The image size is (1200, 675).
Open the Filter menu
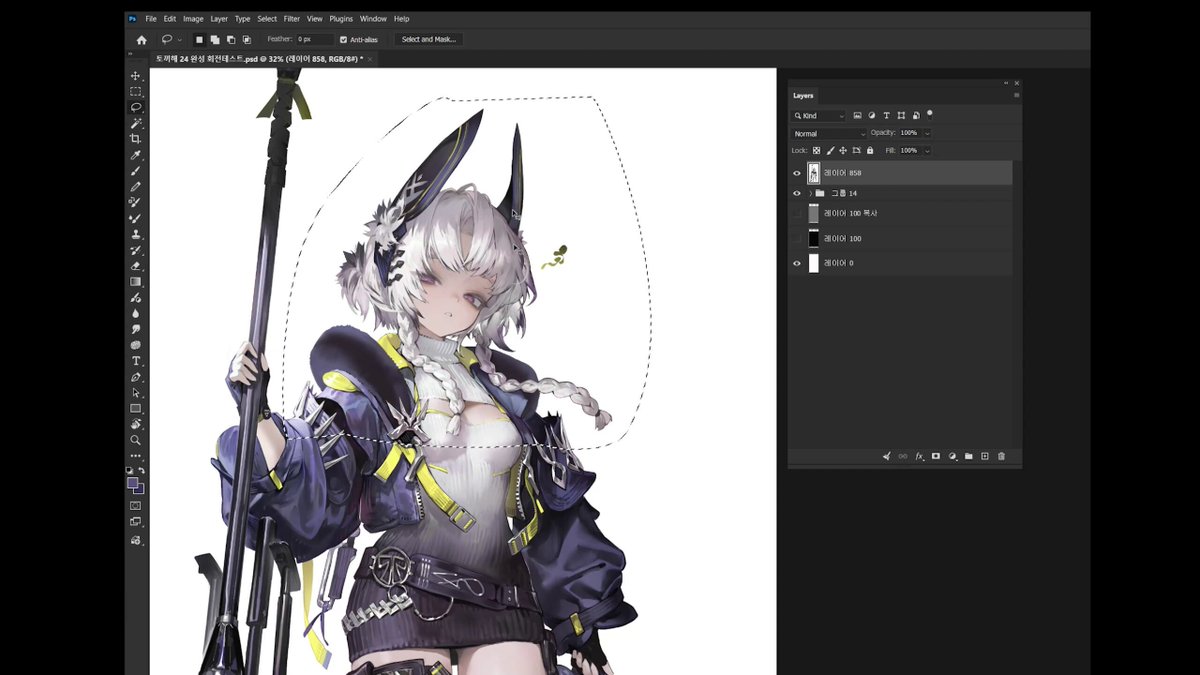click(291, 19)
